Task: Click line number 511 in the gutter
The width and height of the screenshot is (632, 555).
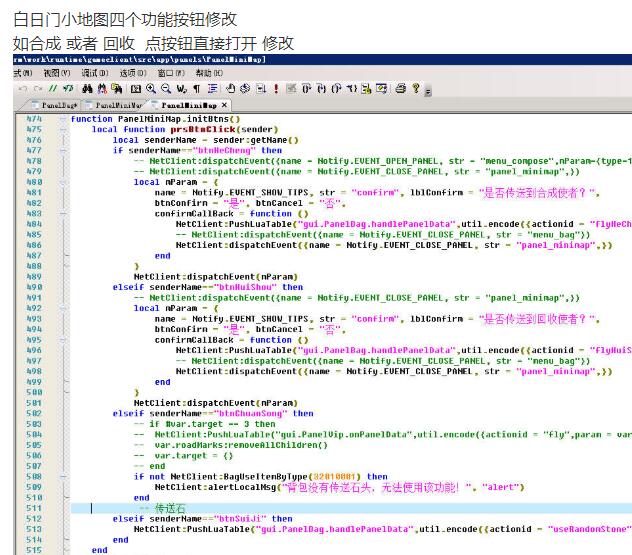Action: [x=34, y=508]
